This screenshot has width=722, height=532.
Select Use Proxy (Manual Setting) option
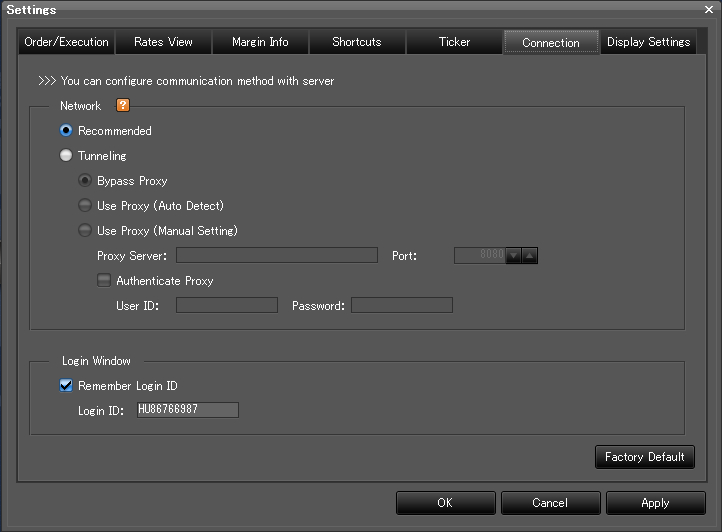click(x=85, y=231)
